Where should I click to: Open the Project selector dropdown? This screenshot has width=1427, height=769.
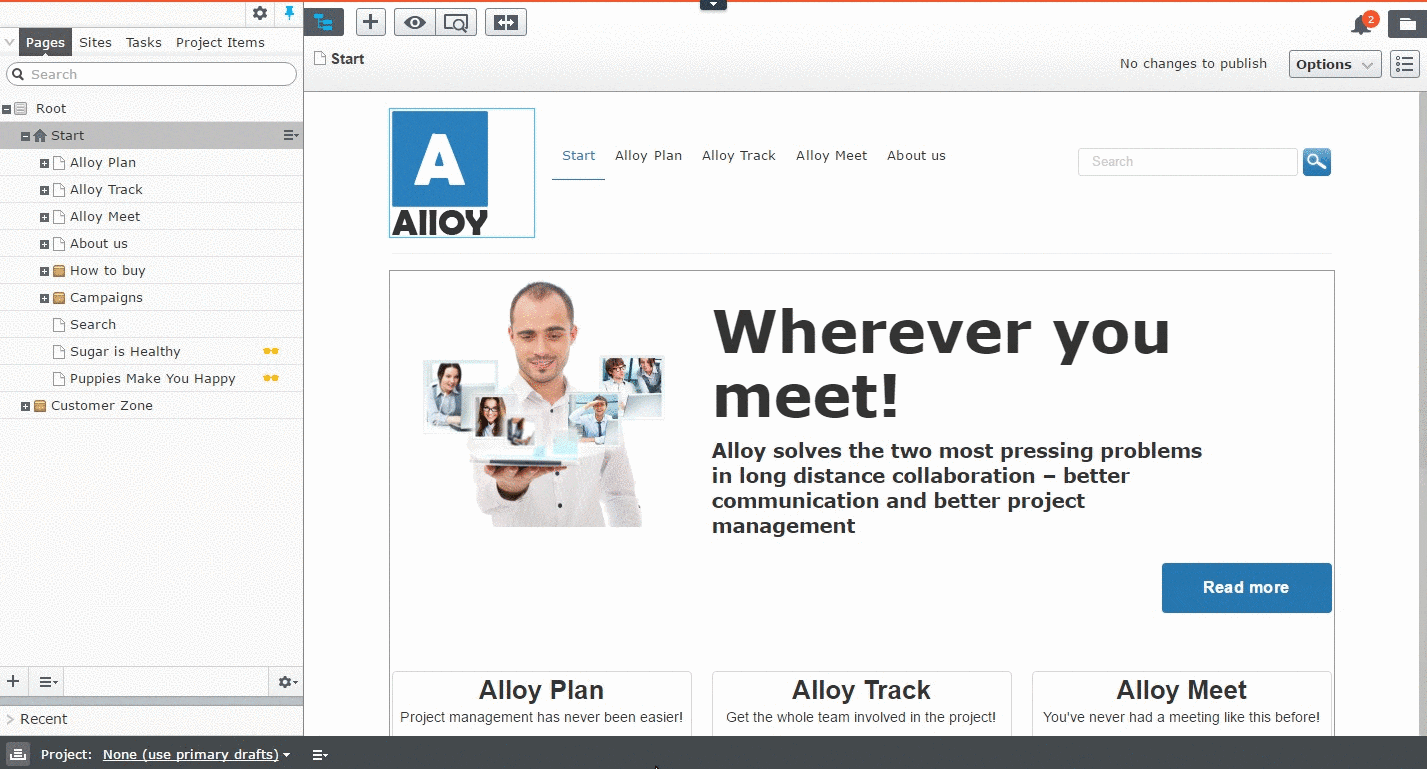click(196, 754)
